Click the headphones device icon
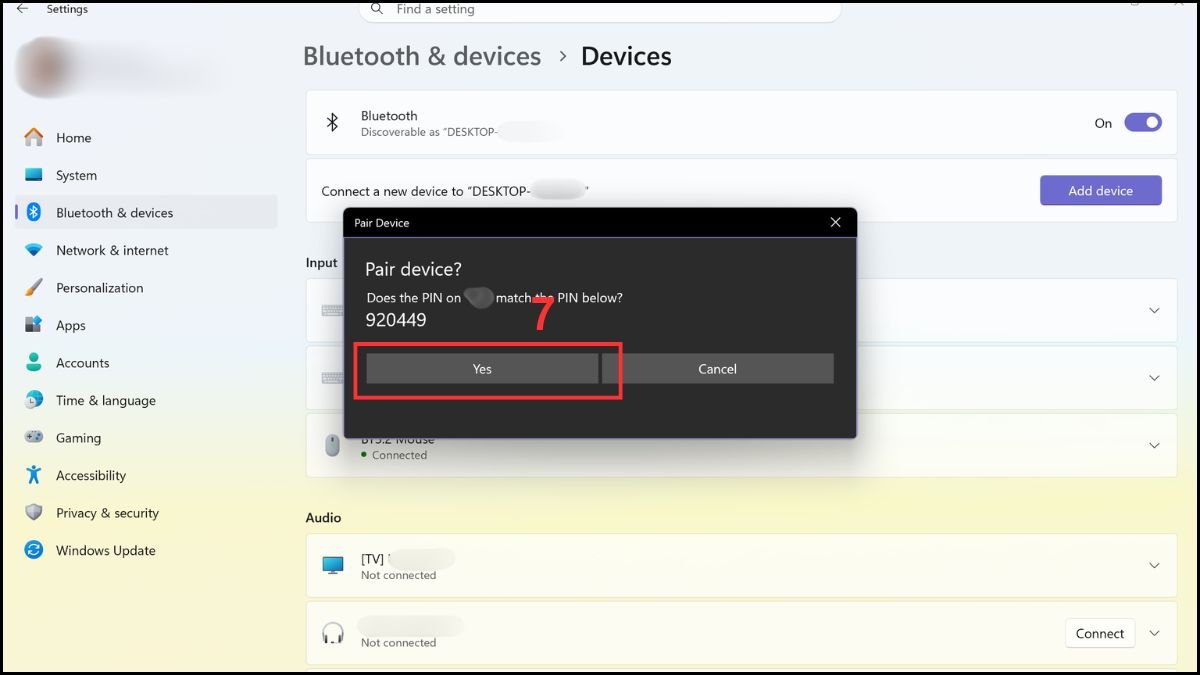Image resolution: width=1200 pixels, height=675 pixels. (x=333, y=633)
